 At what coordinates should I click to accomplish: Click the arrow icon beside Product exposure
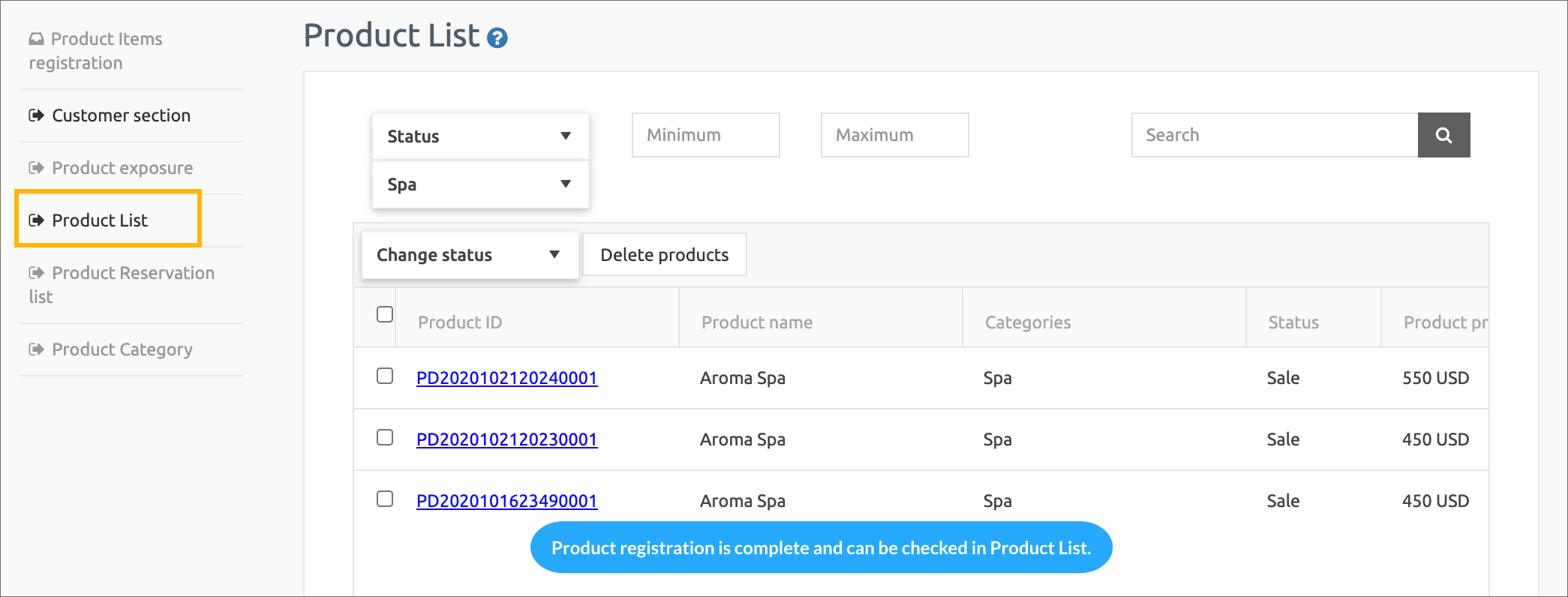[x=36, y=168]
